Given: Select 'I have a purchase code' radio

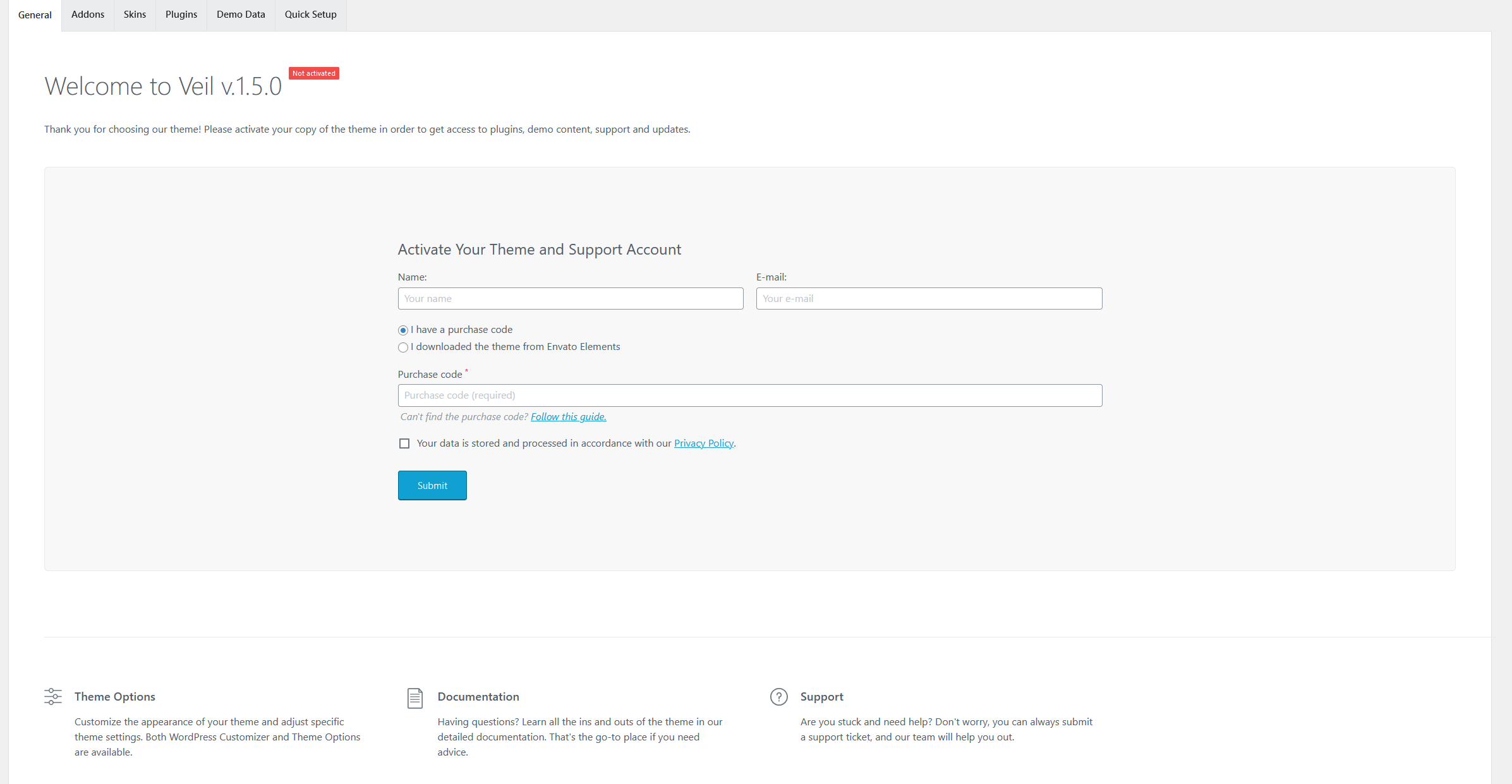Looking at the screenshot, I should point(403,330).
